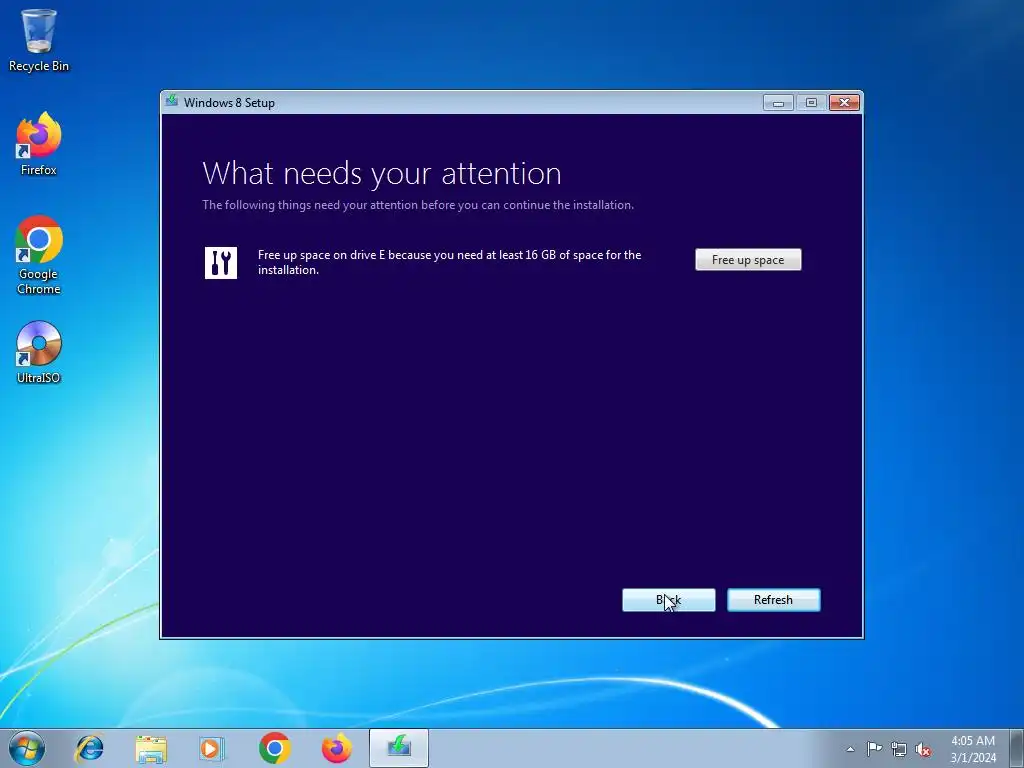
Task: Click the tools wrench icon beside message
Action: pyautogui.click(x=221, y=263)
